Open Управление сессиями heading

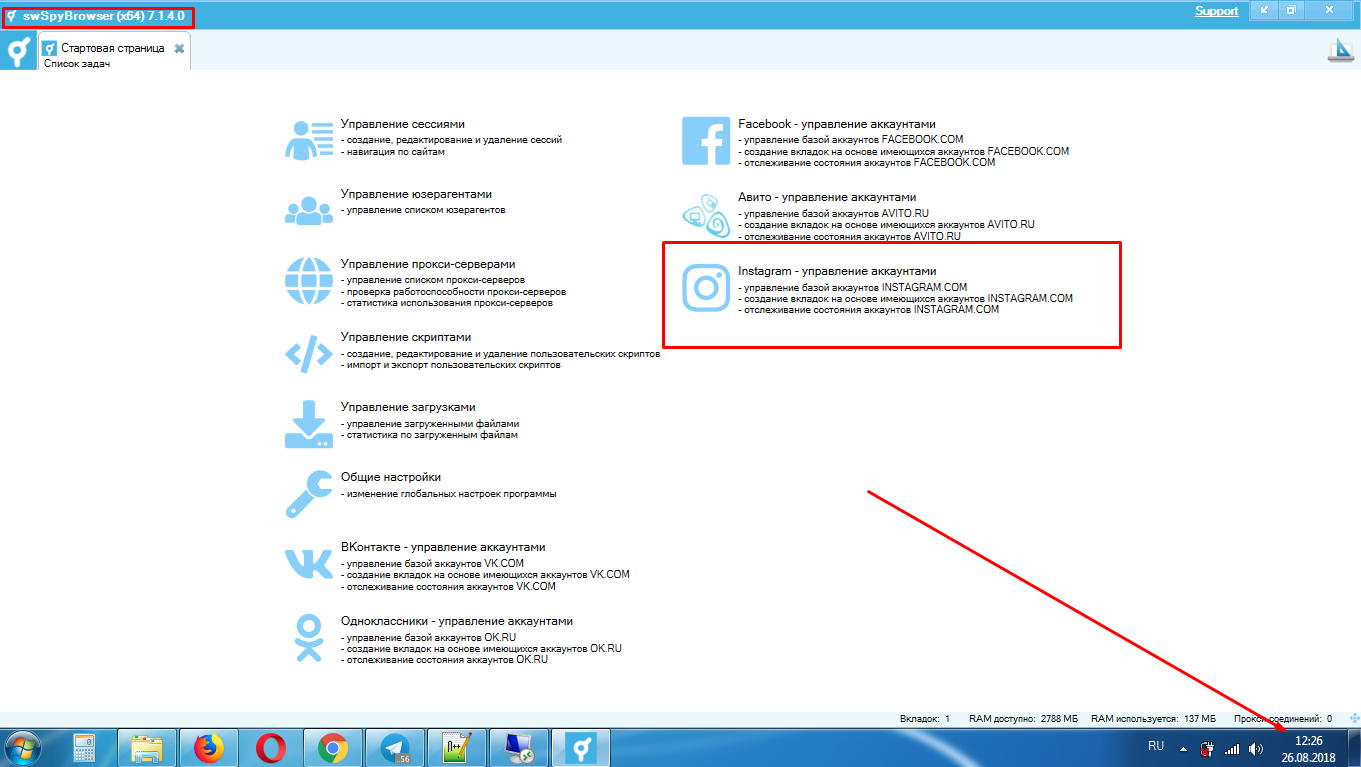[x=403, y=124]
